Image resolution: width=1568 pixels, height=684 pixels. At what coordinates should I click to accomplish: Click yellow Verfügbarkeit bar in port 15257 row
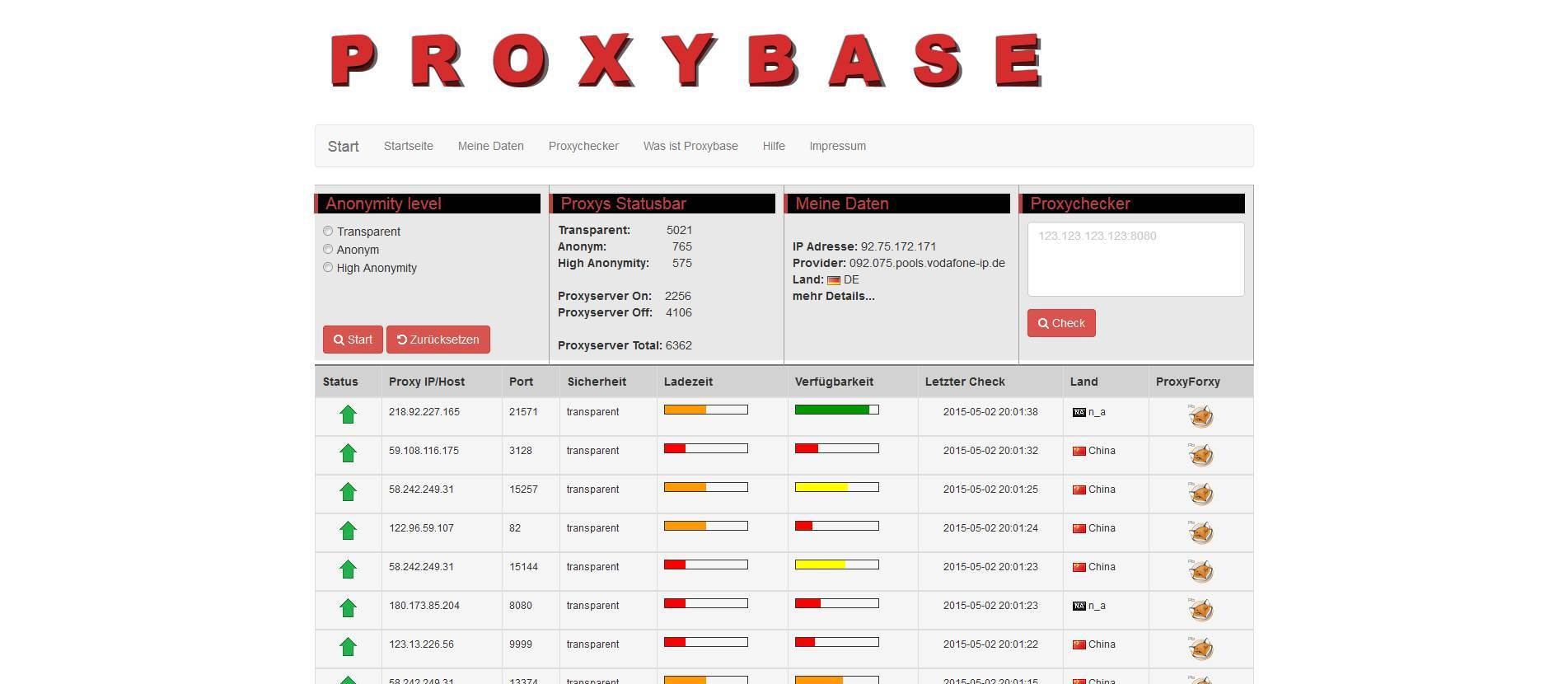click(837, 487)
